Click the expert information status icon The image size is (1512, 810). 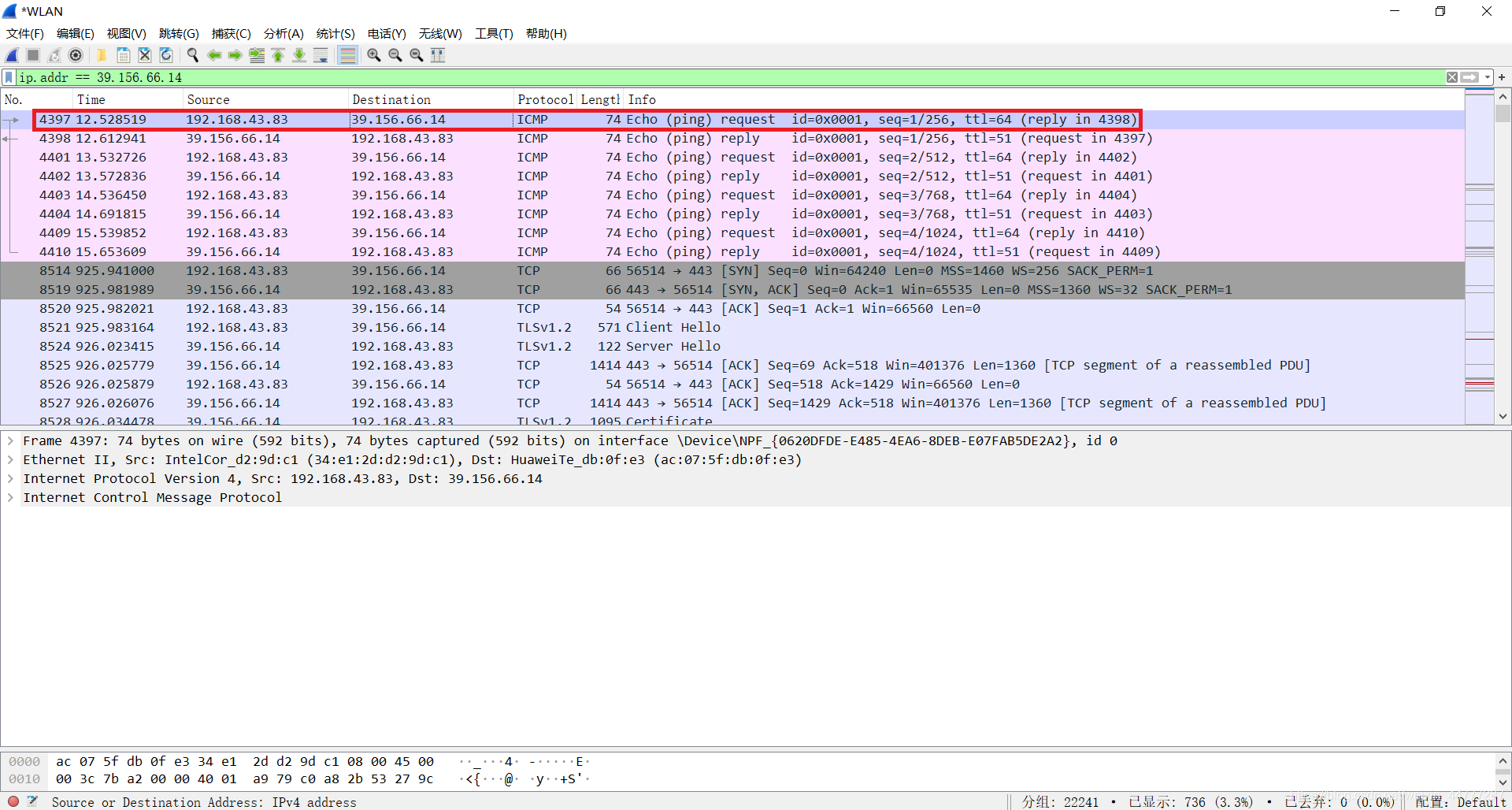click(13, 801)
